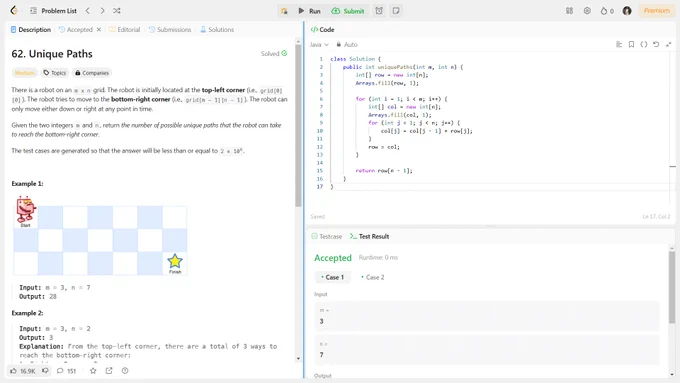Toggle the Auto lock setting
Viewport: 680px width, 383px height.
(347, 44)
